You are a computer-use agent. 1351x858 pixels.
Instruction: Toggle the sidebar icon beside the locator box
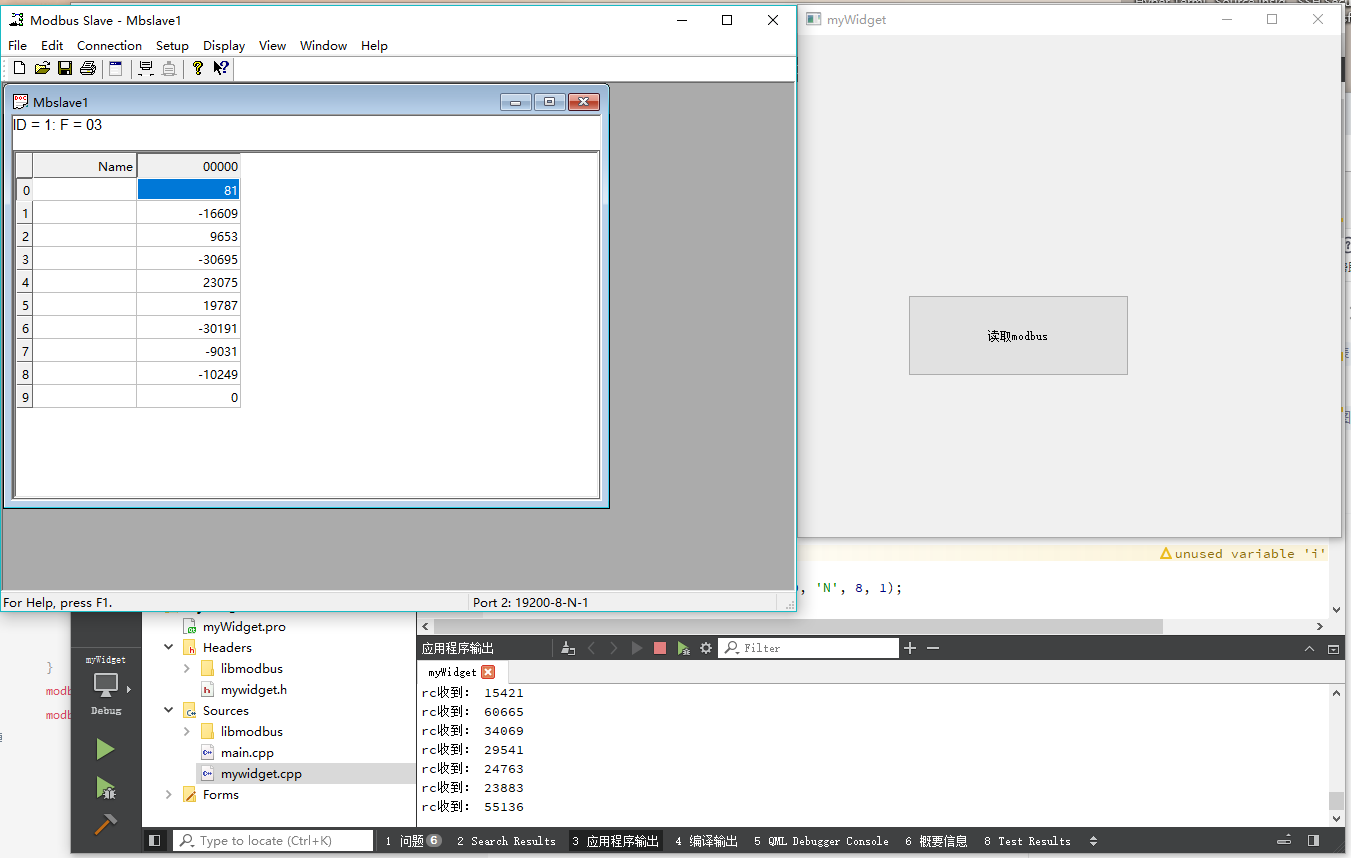coord(154,841)
